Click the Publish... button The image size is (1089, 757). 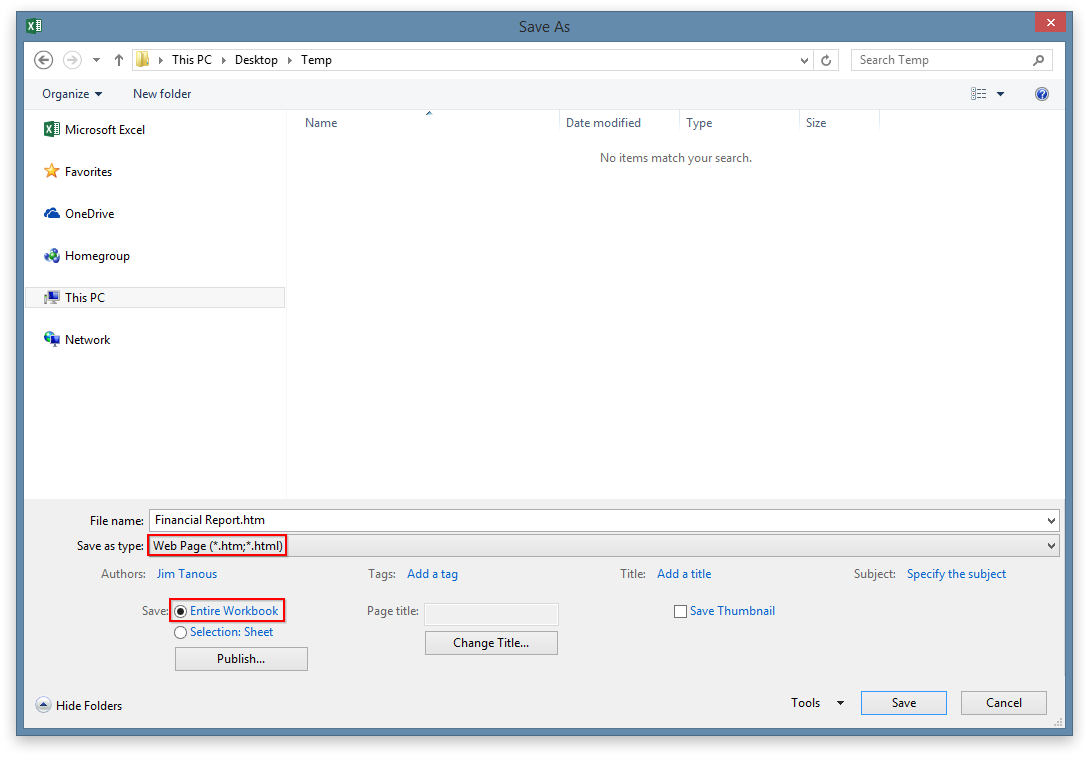[241, 659]
